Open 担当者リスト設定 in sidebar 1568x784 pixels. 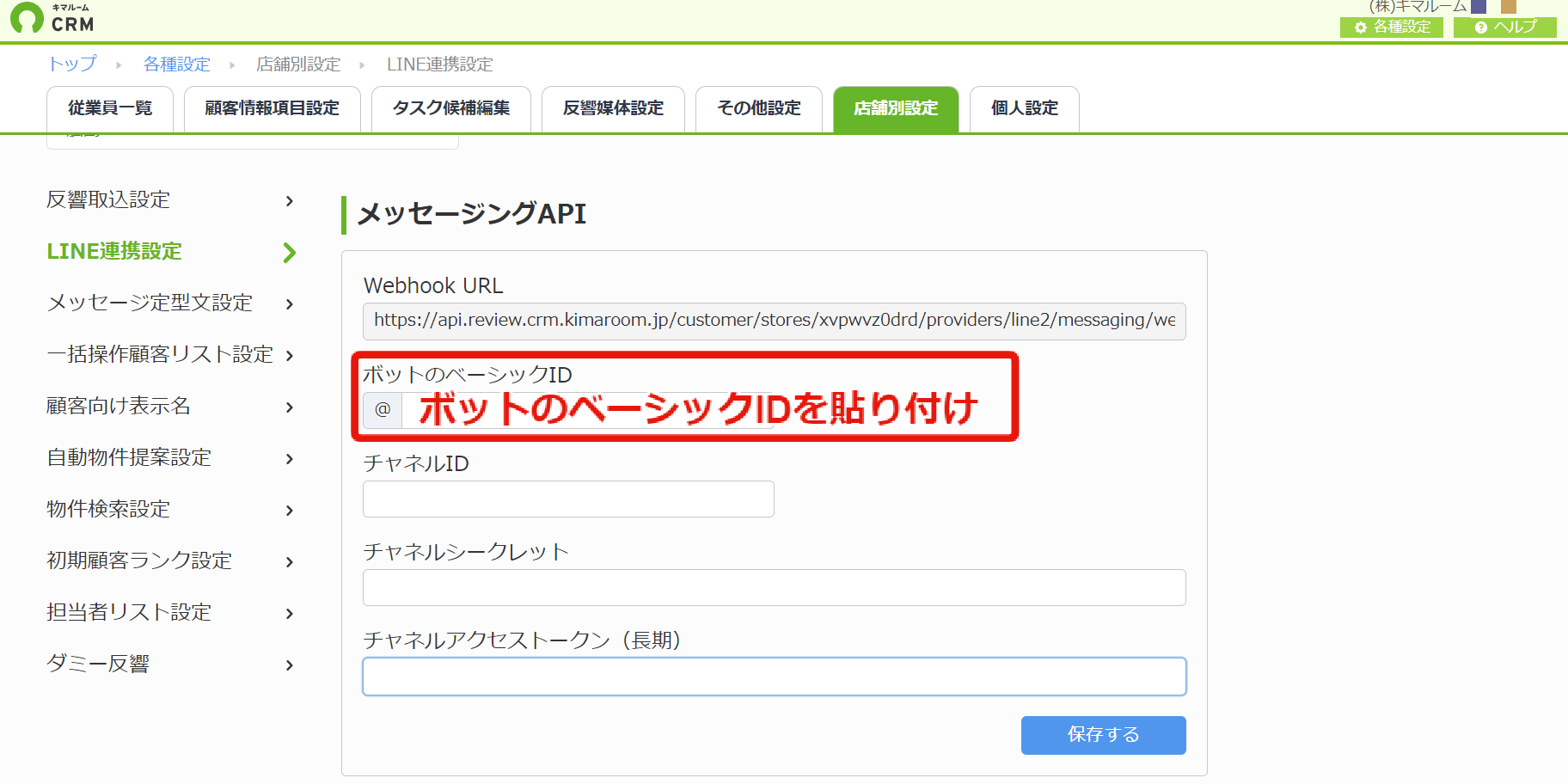pos(129,612)
